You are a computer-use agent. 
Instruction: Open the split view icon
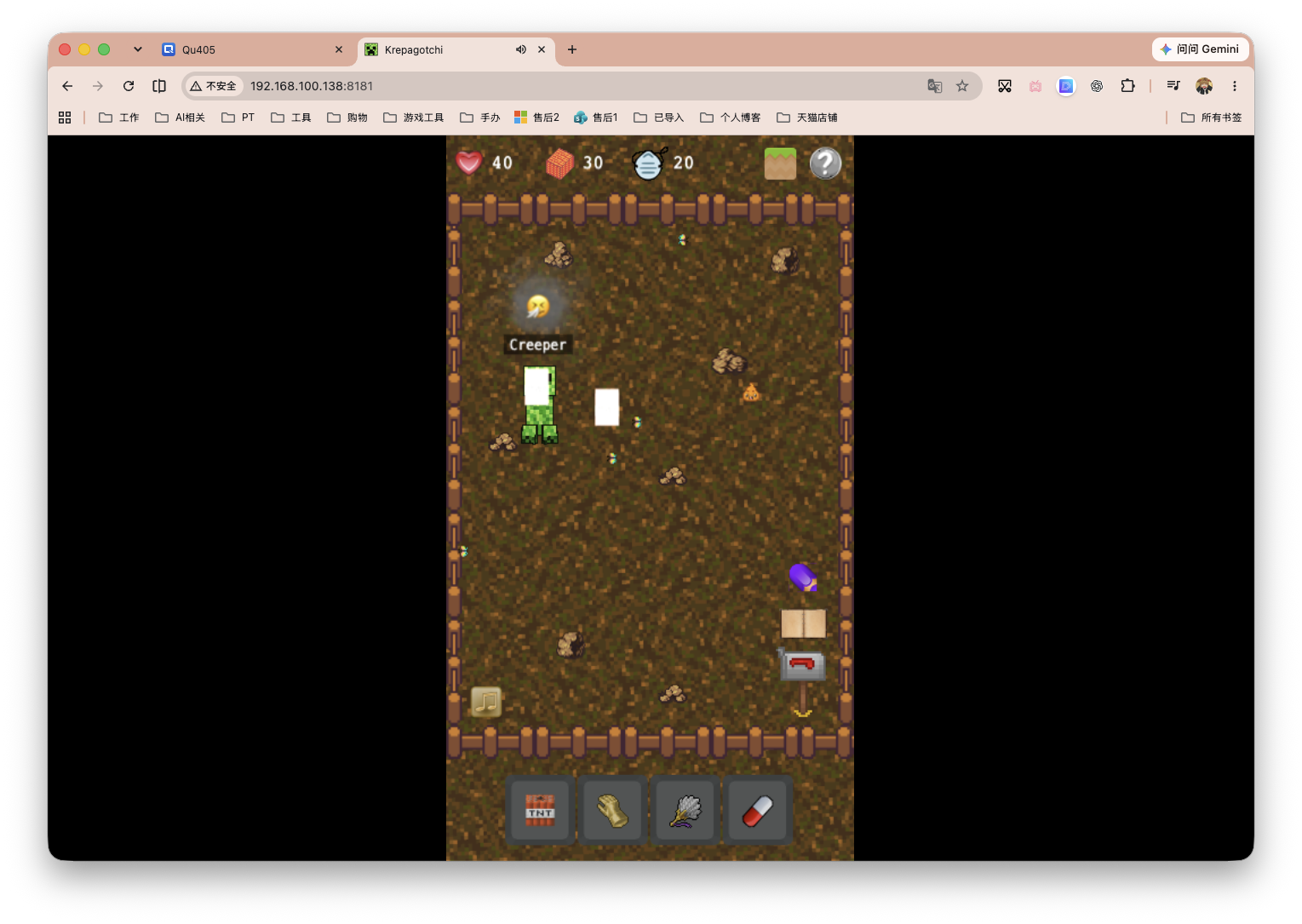159,86
